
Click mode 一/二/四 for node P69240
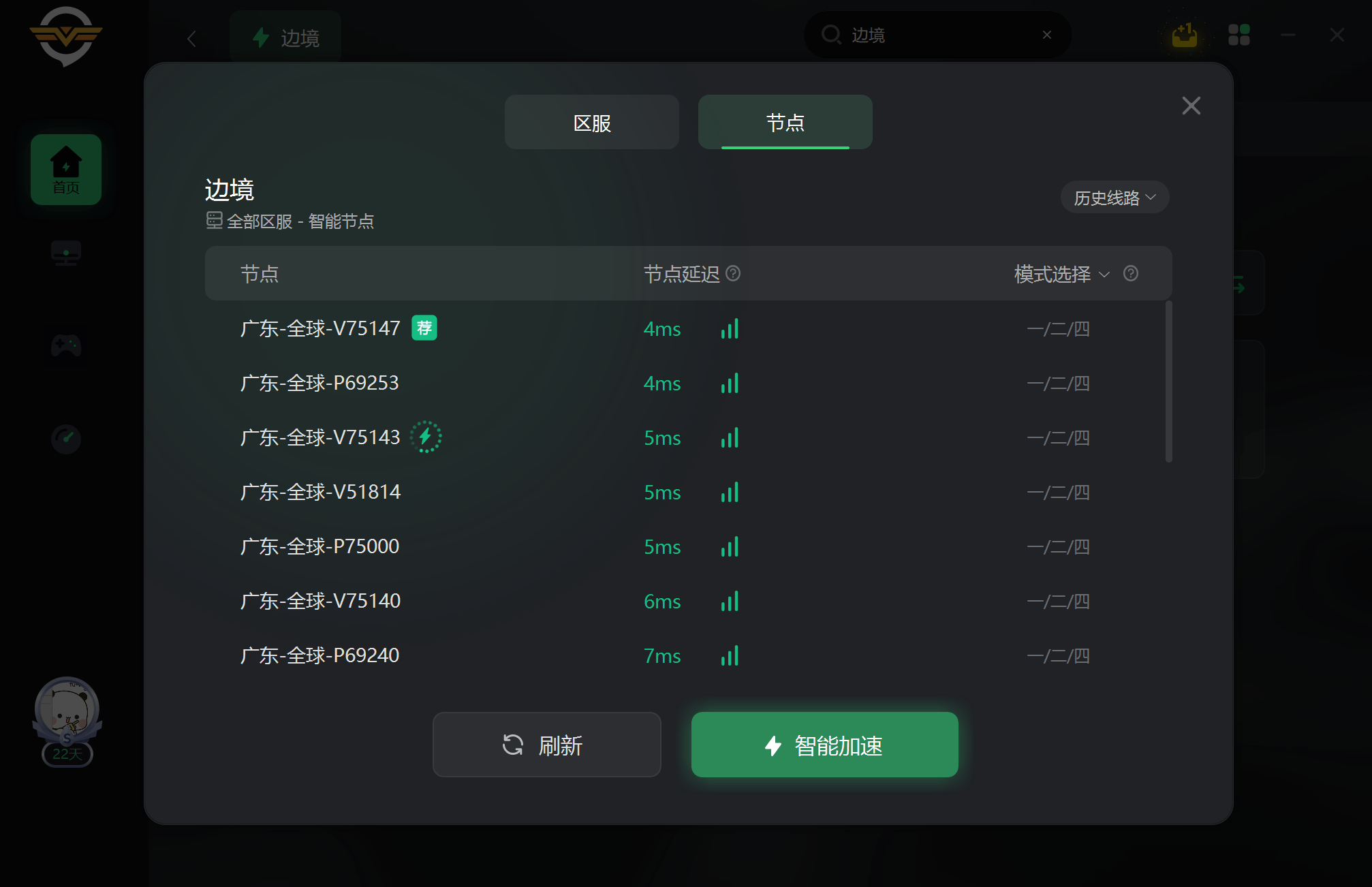[1058, 655]
